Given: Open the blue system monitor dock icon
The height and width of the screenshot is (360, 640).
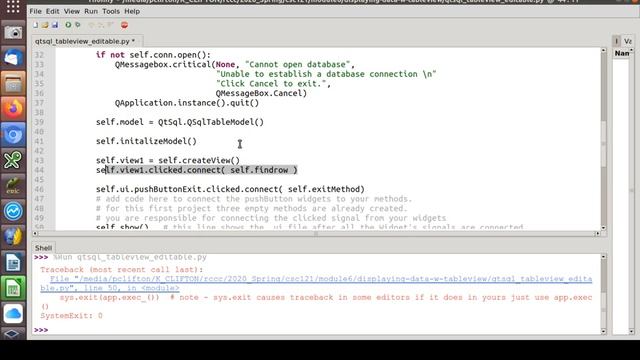Looking at the screenshot, I should (x=13, y=211).
